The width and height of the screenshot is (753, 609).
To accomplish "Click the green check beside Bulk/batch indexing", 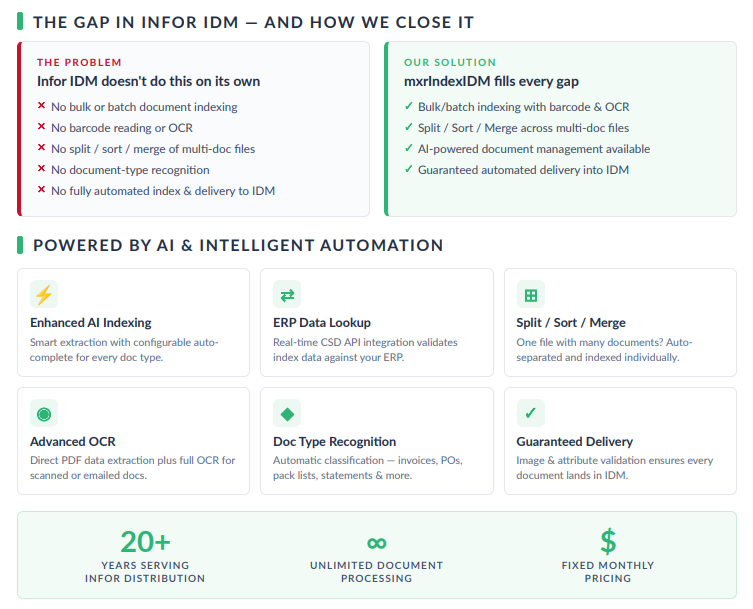I will click(x=409, y=106).
